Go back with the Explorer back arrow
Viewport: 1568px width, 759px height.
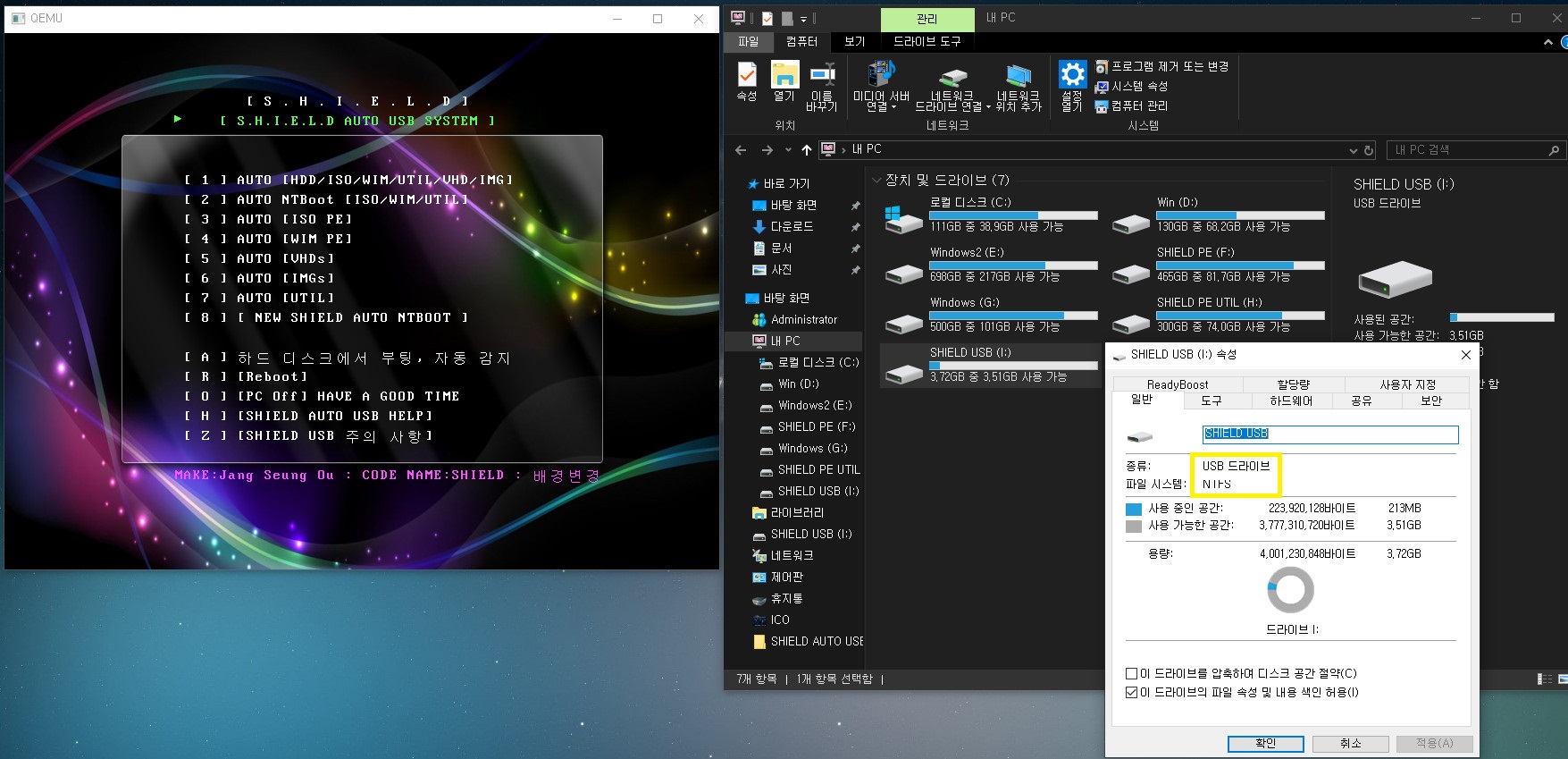(740, 149)
